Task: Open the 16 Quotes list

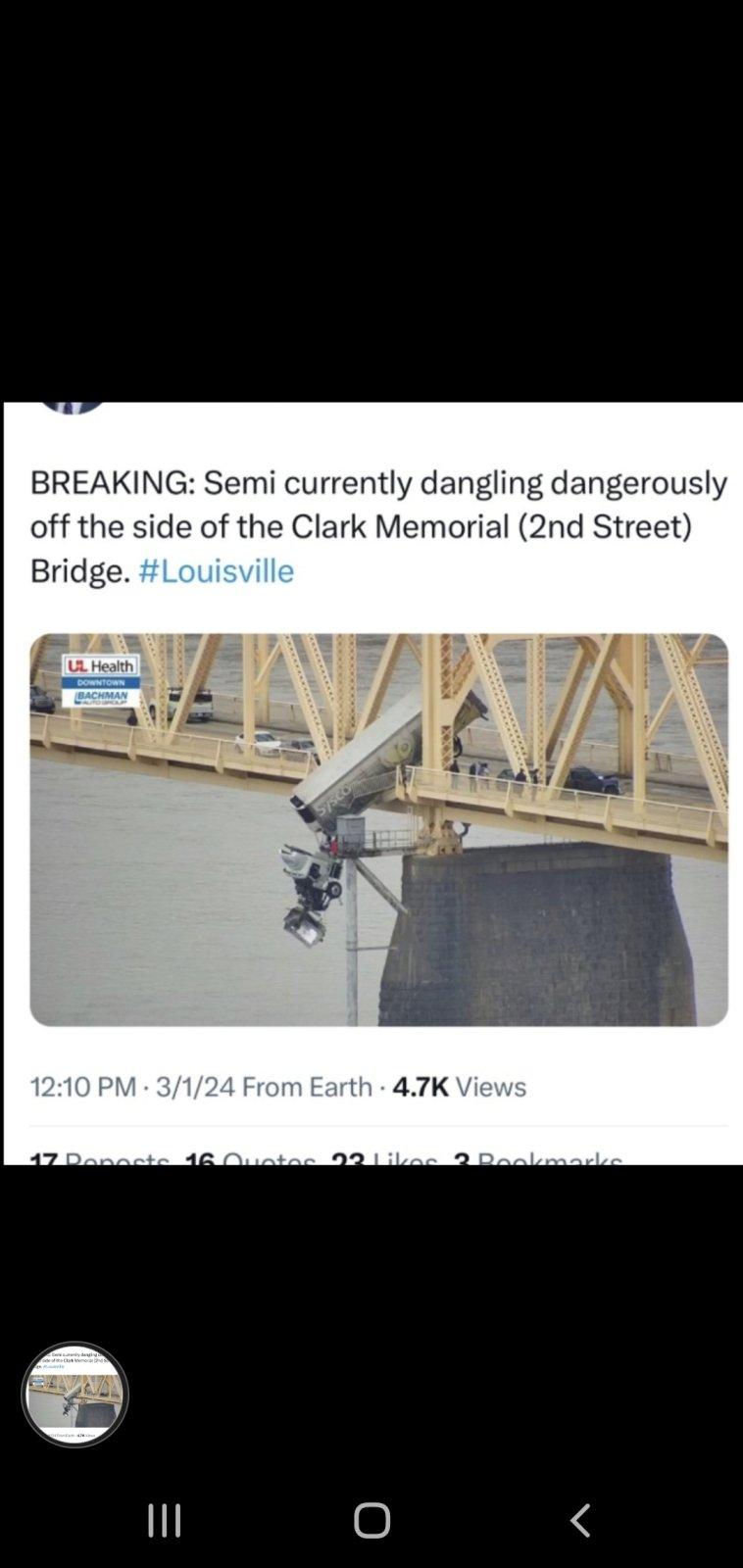Action: [x=250, y=1158]
